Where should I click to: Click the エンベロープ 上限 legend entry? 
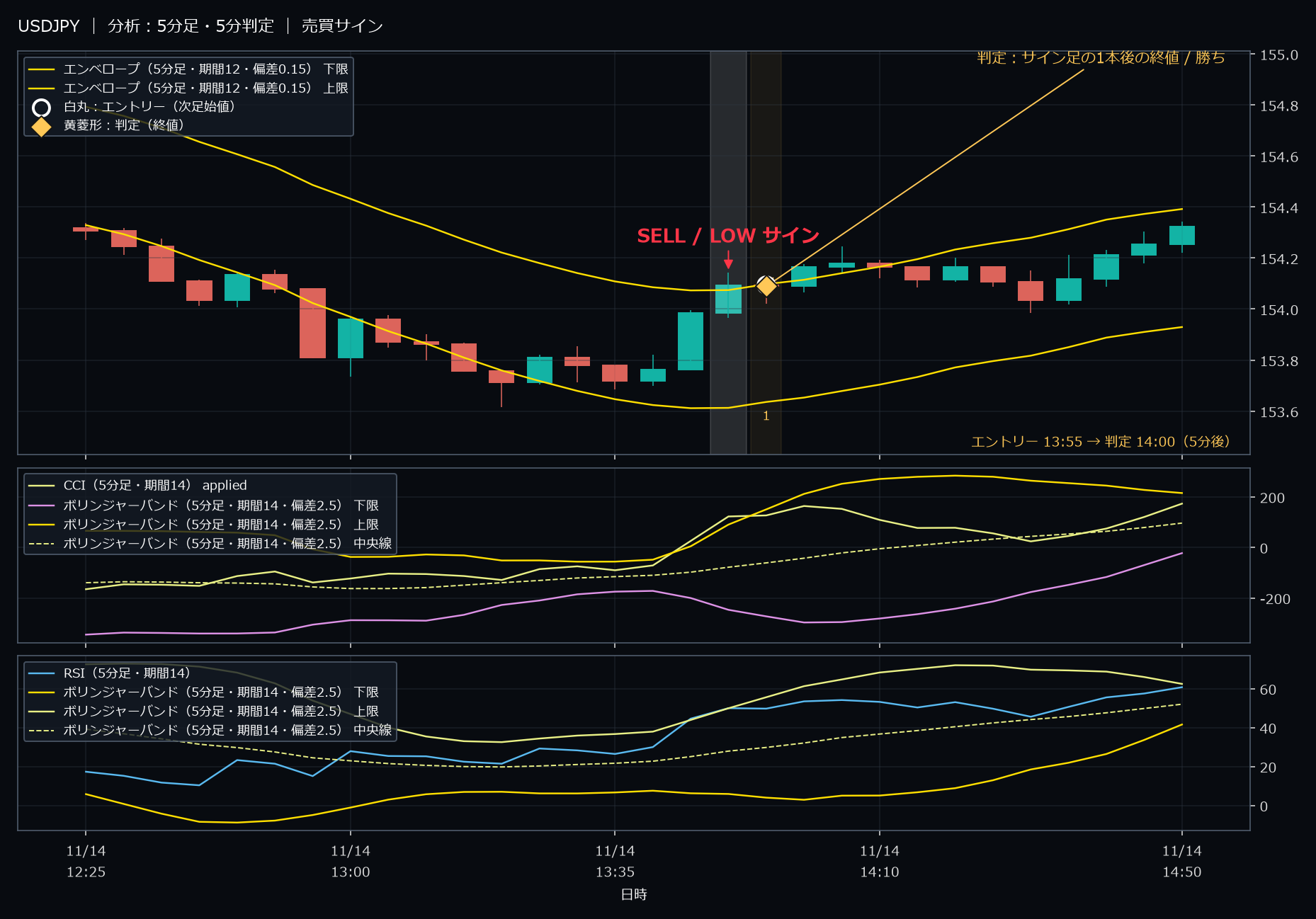[x=188, y=88]
